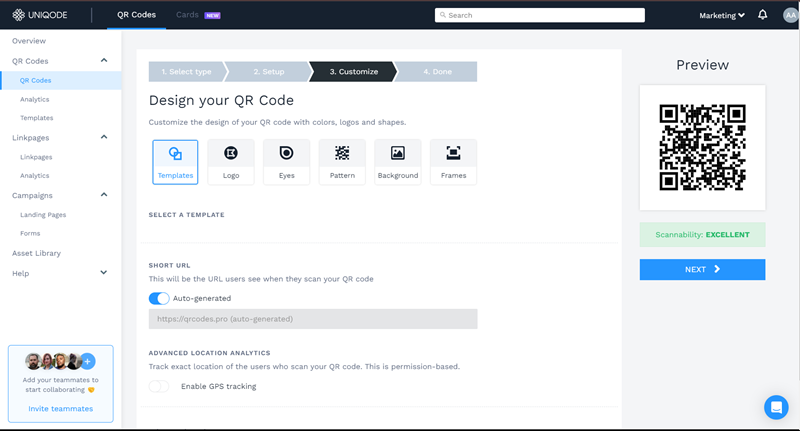
Task: Click the Search input field
Action: 540,15
